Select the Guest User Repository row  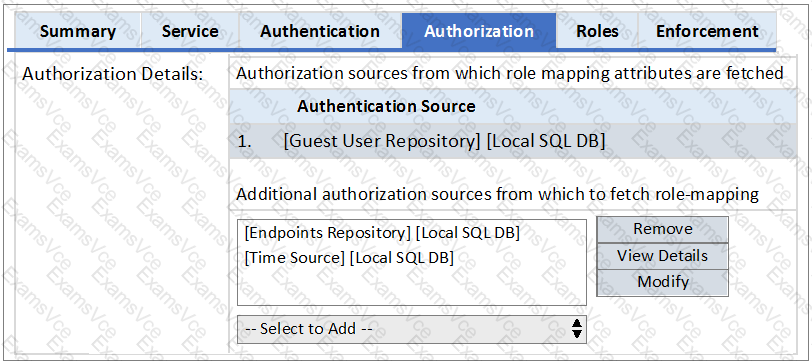coord(513,141)
